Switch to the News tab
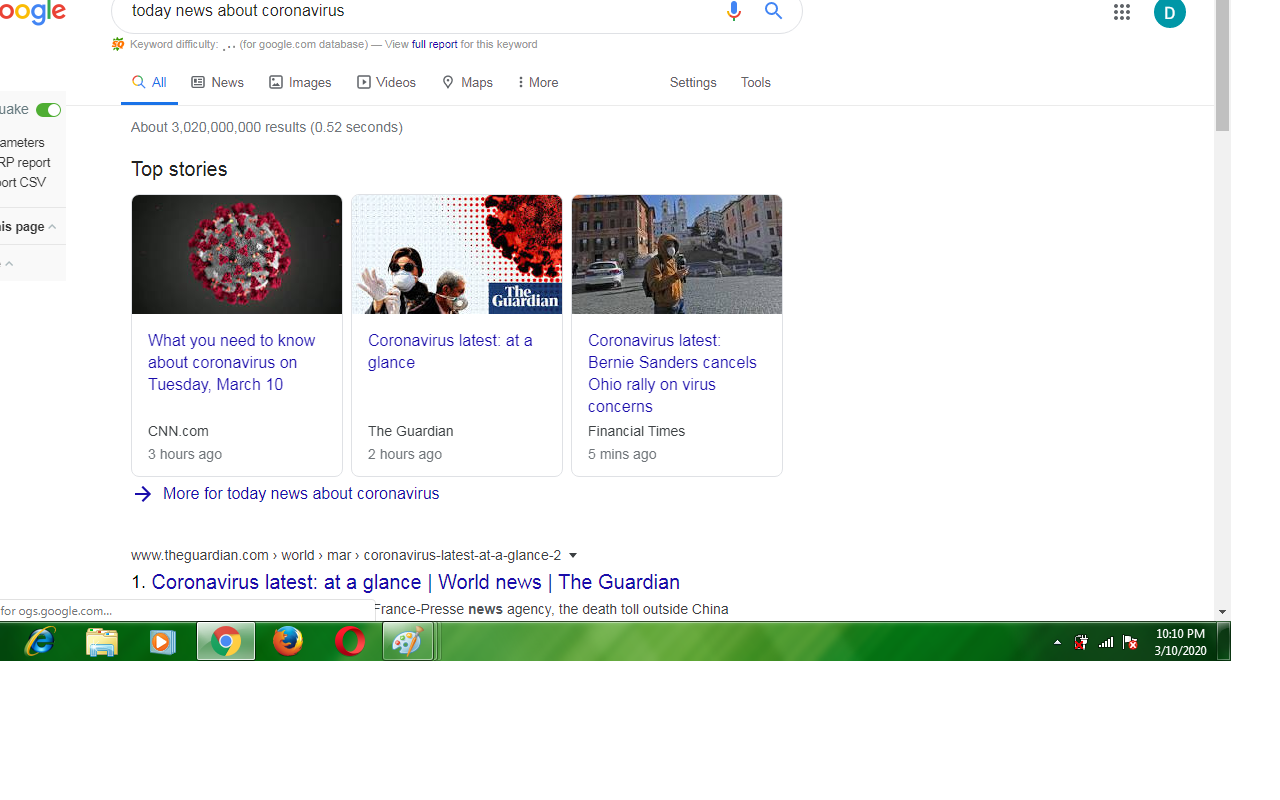1280x800 pixels. (x=218, y=82)
